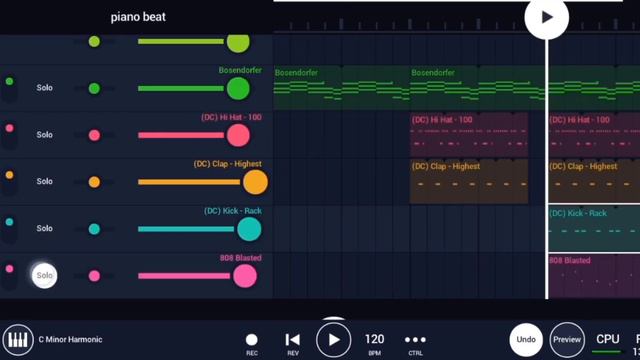Select Clap - Highest clip after playhead
Image resolution: width=640 pixels, height=360 pixels.
tap(594, 181)
